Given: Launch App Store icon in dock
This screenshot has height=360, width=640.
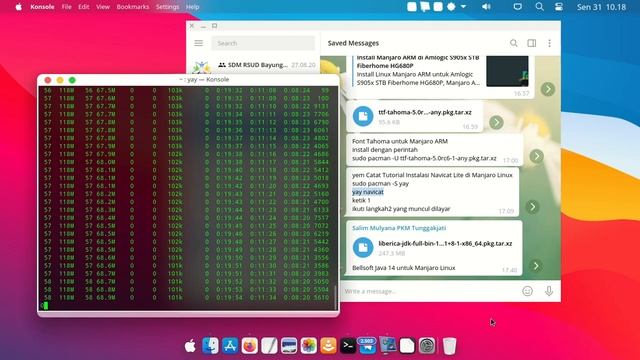Looking at the screenshot, I should point(230,346).
